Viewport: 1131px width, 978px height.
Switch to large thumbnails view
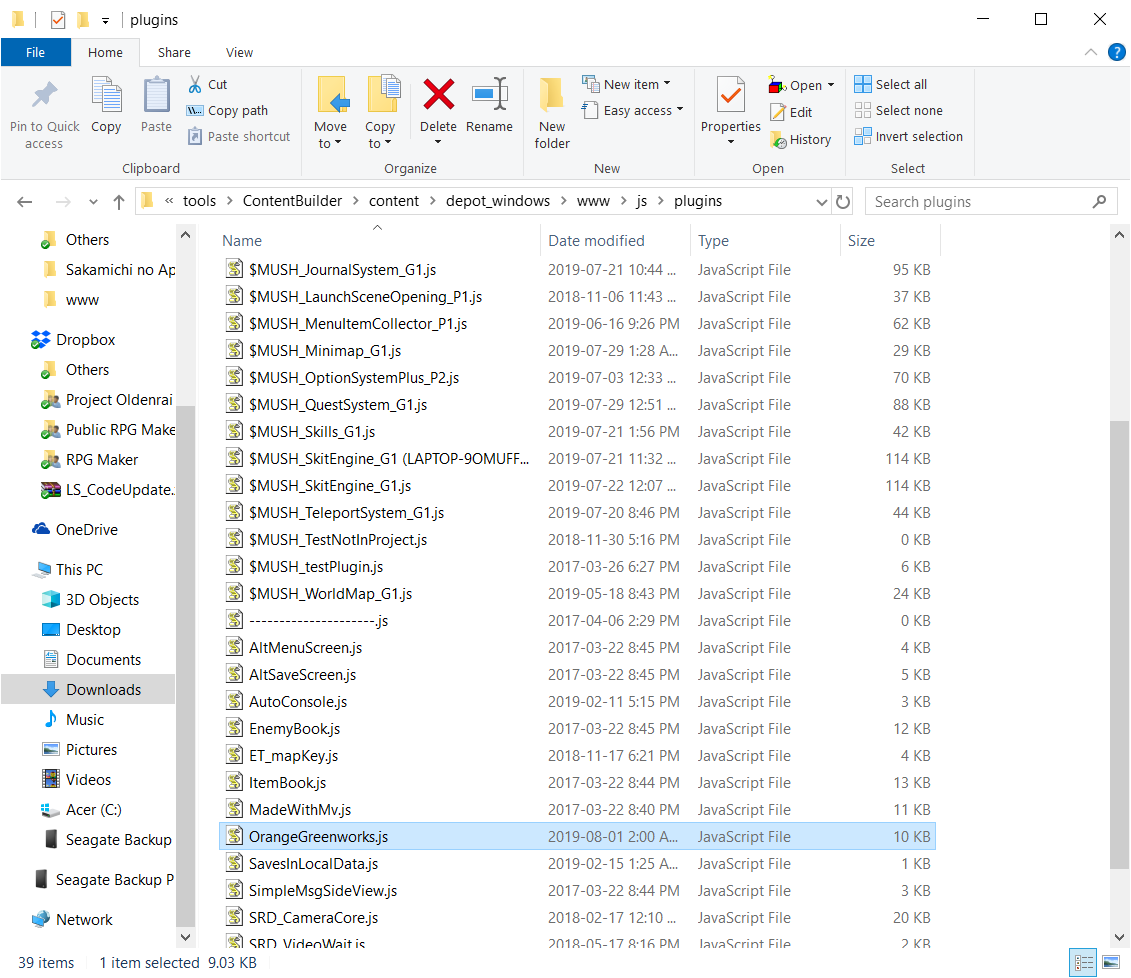click(x=1111, y=962)
